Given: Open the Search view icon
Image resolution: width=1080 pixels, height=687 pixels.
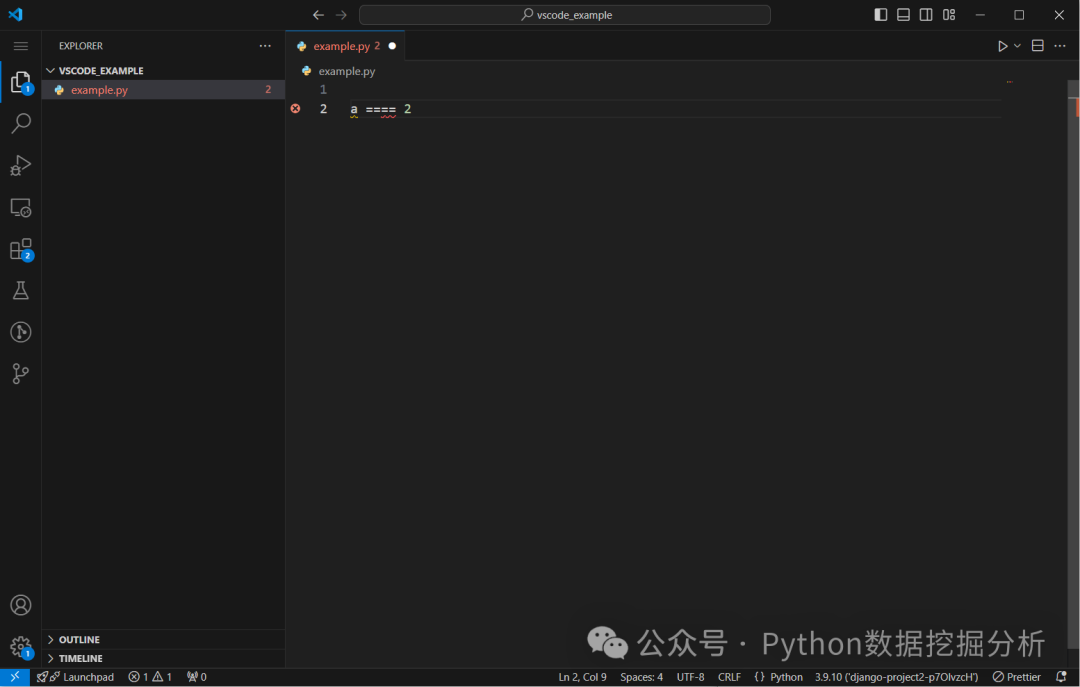Looking at the screenshot, I should pyautogui.click(x=21, y=123).
